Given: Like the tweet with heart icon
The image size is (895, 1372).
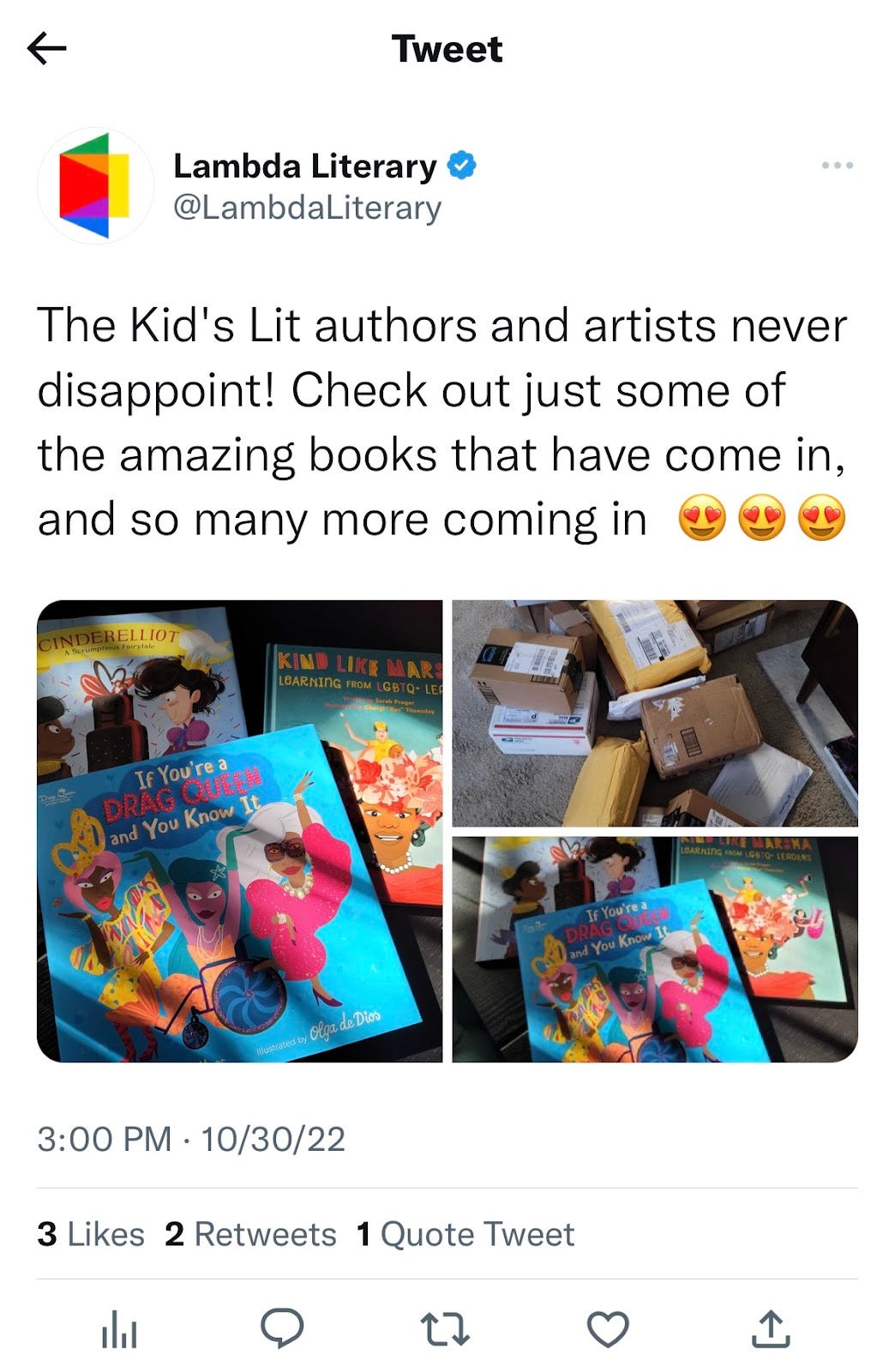Looking at the screenshot, I should pyautogui.click(x=608, y=1329).
